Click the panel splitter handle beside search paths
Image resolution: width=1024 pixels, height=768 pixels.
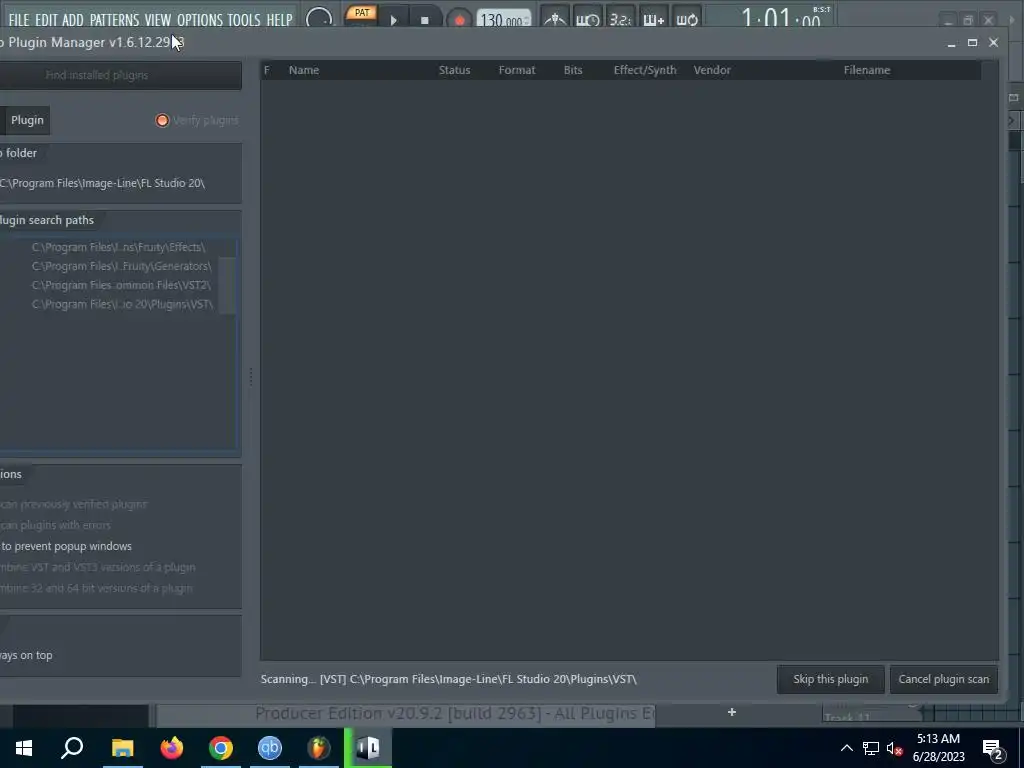[x=251, y=376]
